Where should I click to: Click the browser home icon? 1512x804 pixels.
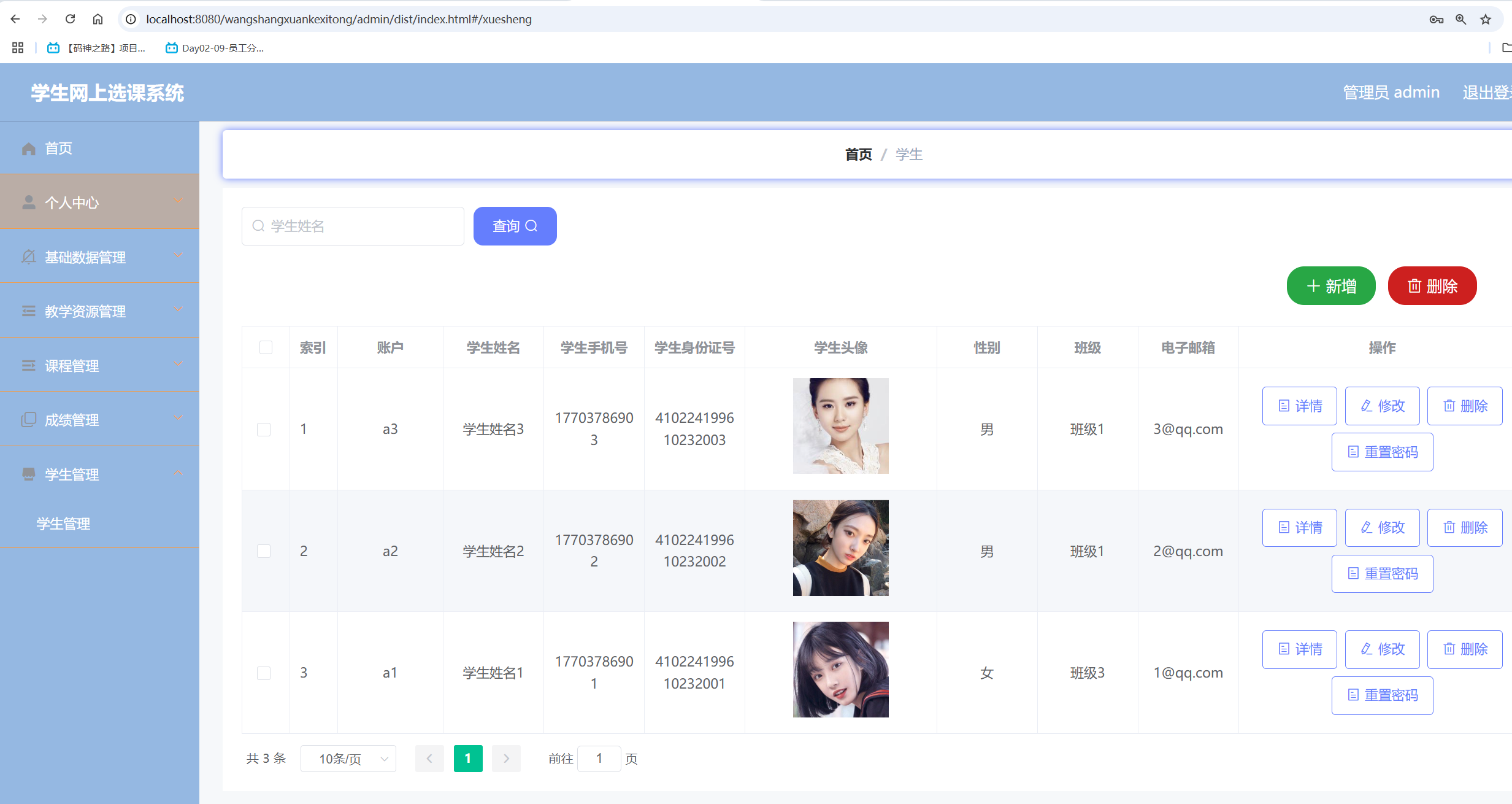coord(98,19)
